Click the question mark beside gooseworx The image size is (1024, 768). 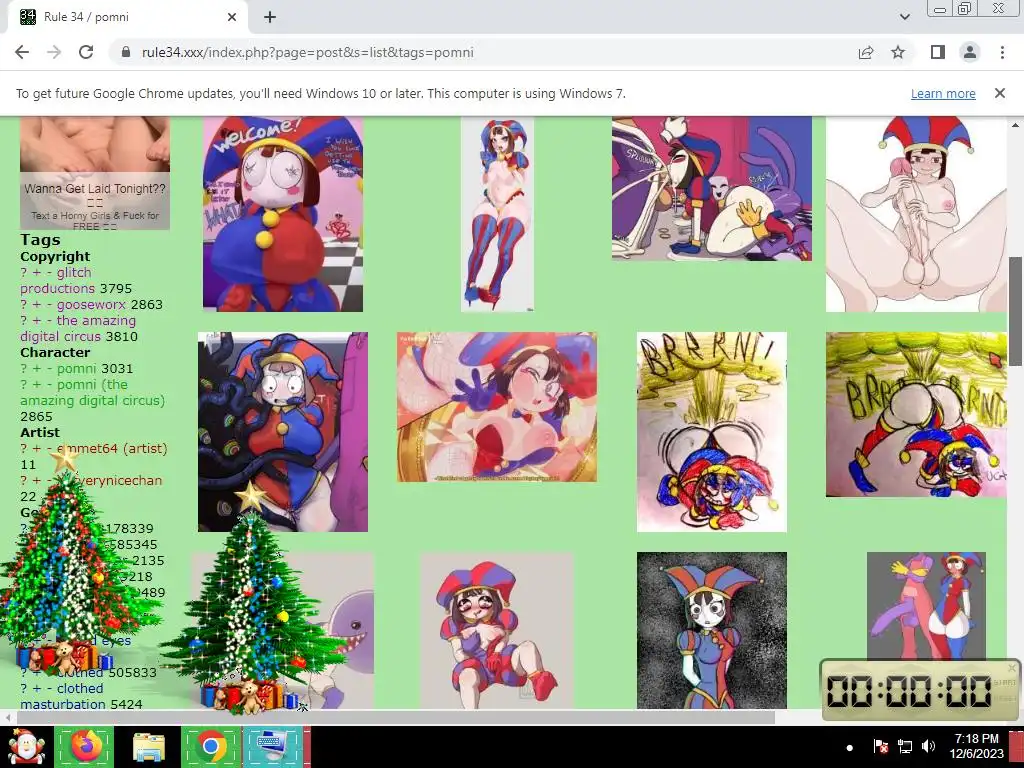pos(24,304)
